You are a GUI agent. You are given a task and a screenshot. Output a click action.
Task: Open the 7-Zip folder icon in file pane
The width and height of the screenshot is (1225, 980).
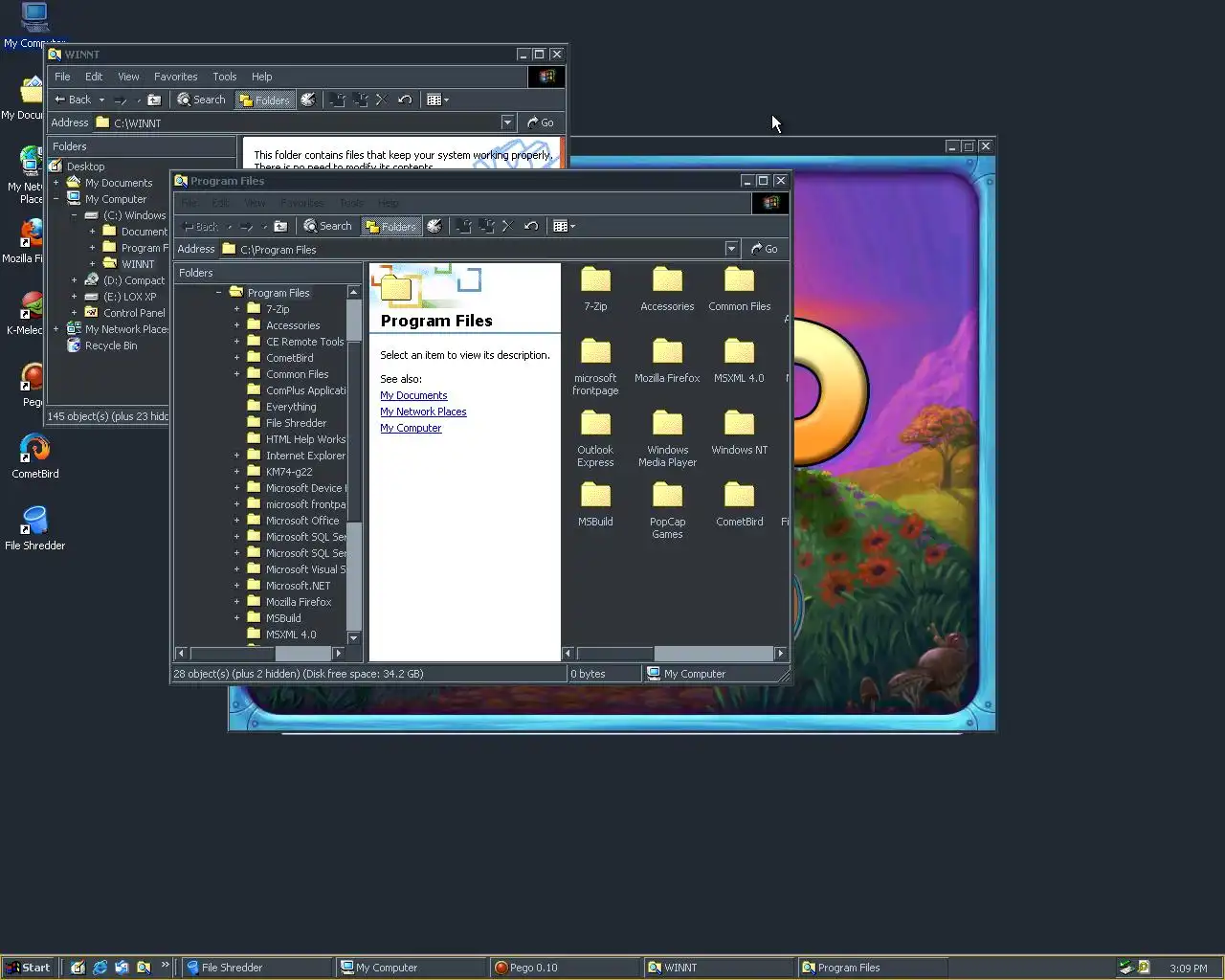tap(595, 279)
